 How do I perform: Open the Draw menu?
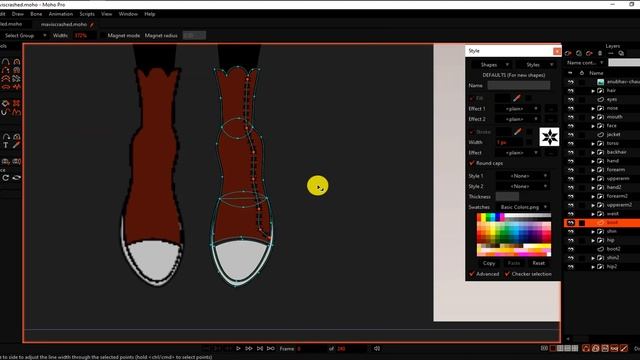coord(18,14)
